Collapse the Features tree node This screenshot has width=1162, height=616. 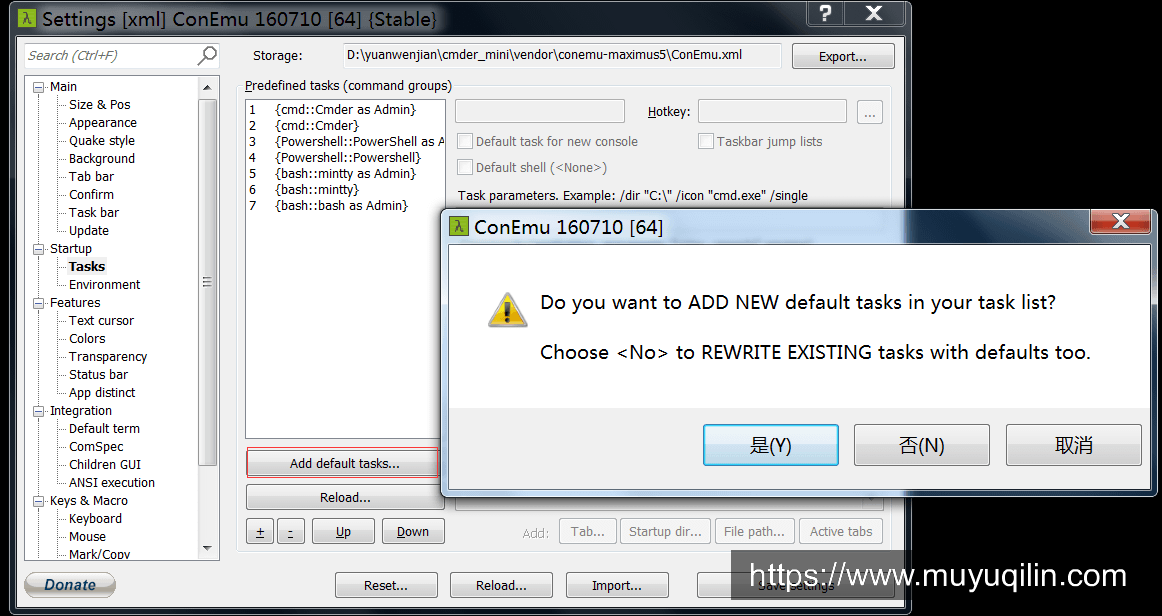point(39,303)
